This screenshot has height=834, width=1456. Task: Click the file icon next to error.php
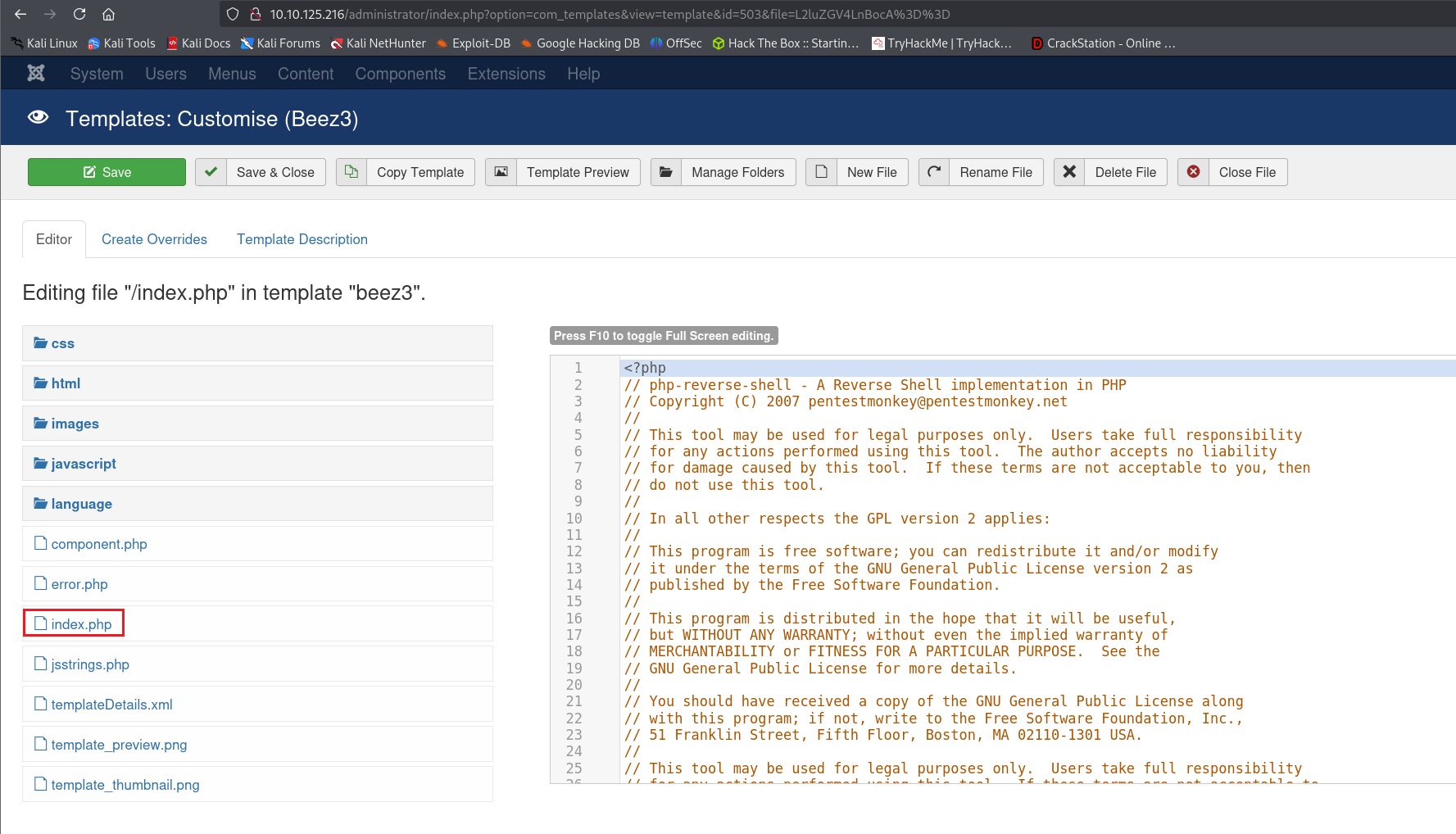tap(40, 583)
